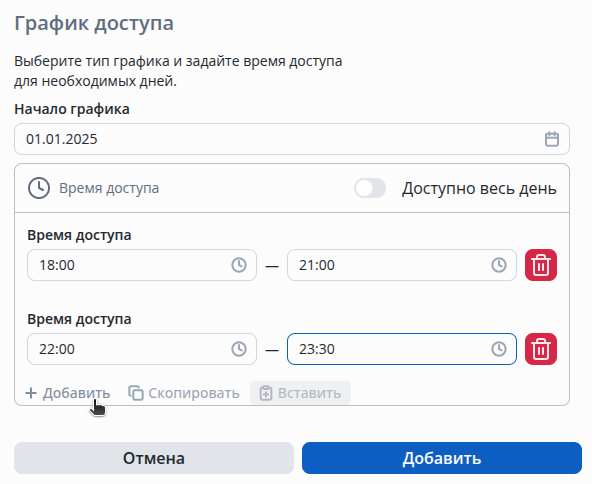Image resolution: width=592 pixels, height=484 pixels.
Task: Click the Доступно весь день label text
Action: pyautogui.click(x=479, y=188)
